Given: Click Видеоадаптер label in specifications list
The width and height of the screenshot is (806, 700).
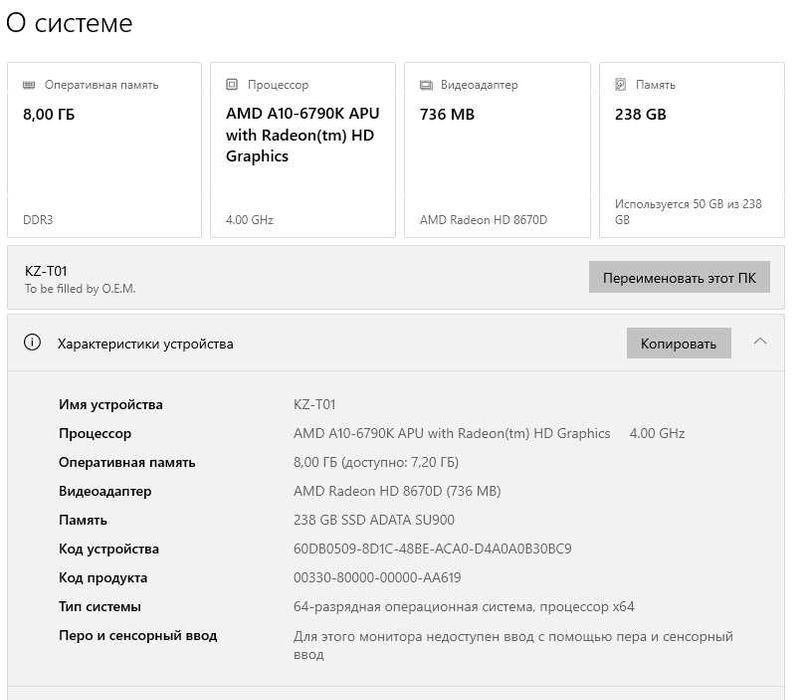Looking at the screenshot, I should (x=105, y=491).
